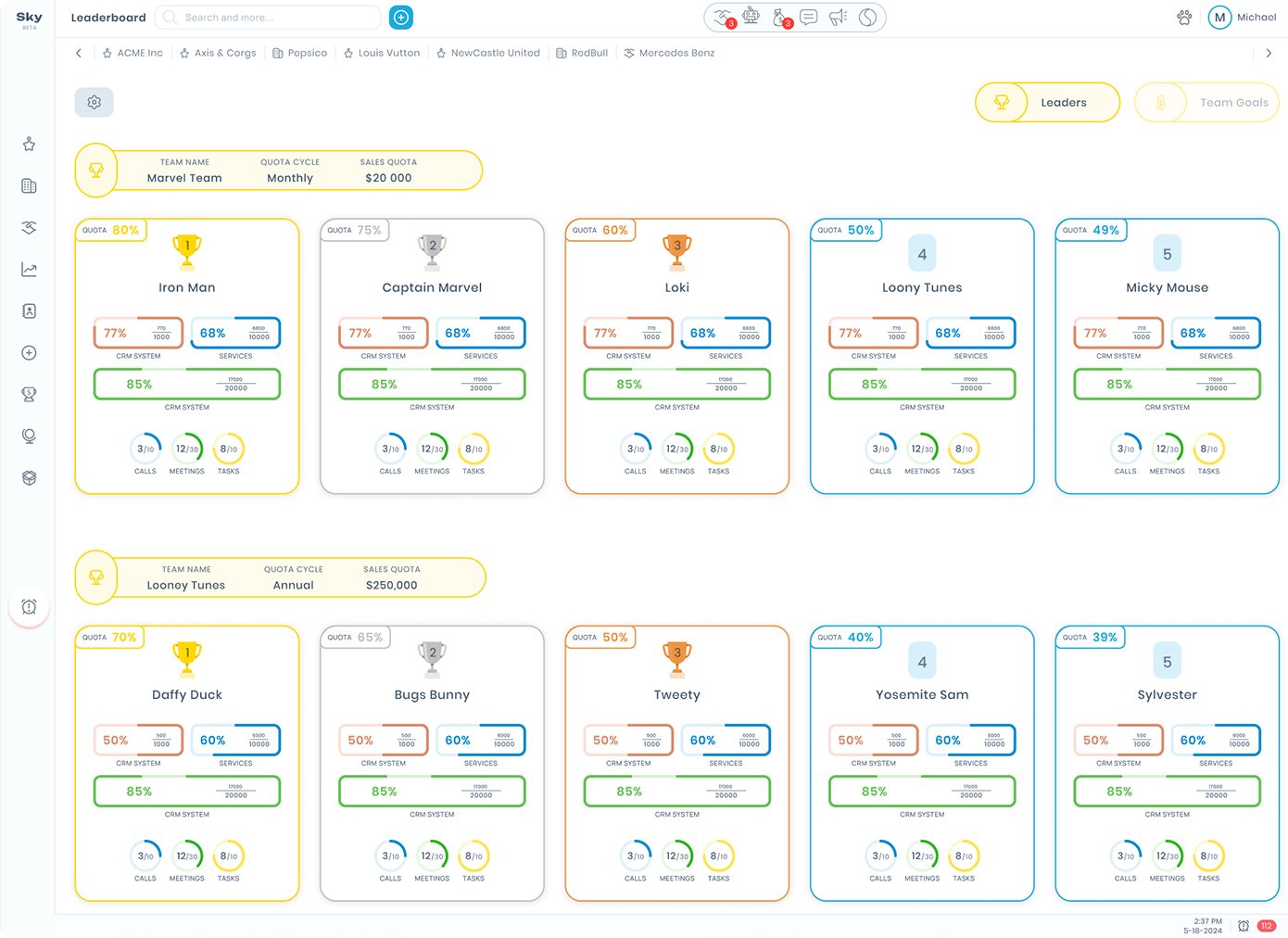Open the robot assistant icon in top bar
Viewport: 1288px width, 938px height.
point(751,18)
